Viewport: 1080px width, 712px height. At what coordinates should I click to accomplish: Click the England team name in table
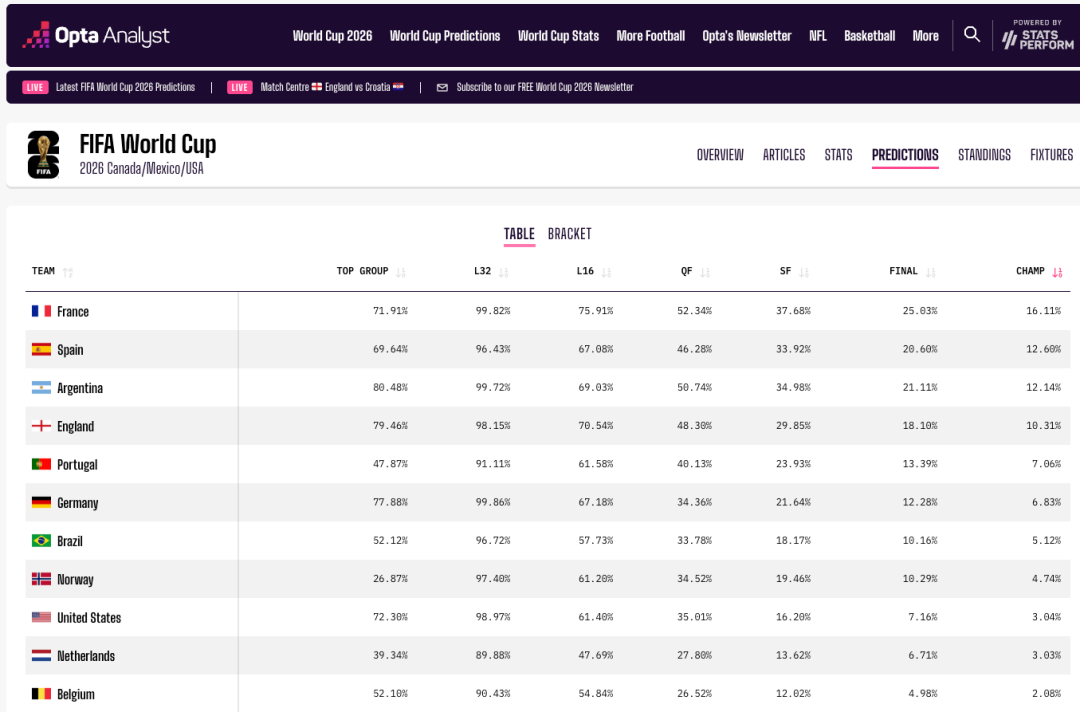[76, 426]
